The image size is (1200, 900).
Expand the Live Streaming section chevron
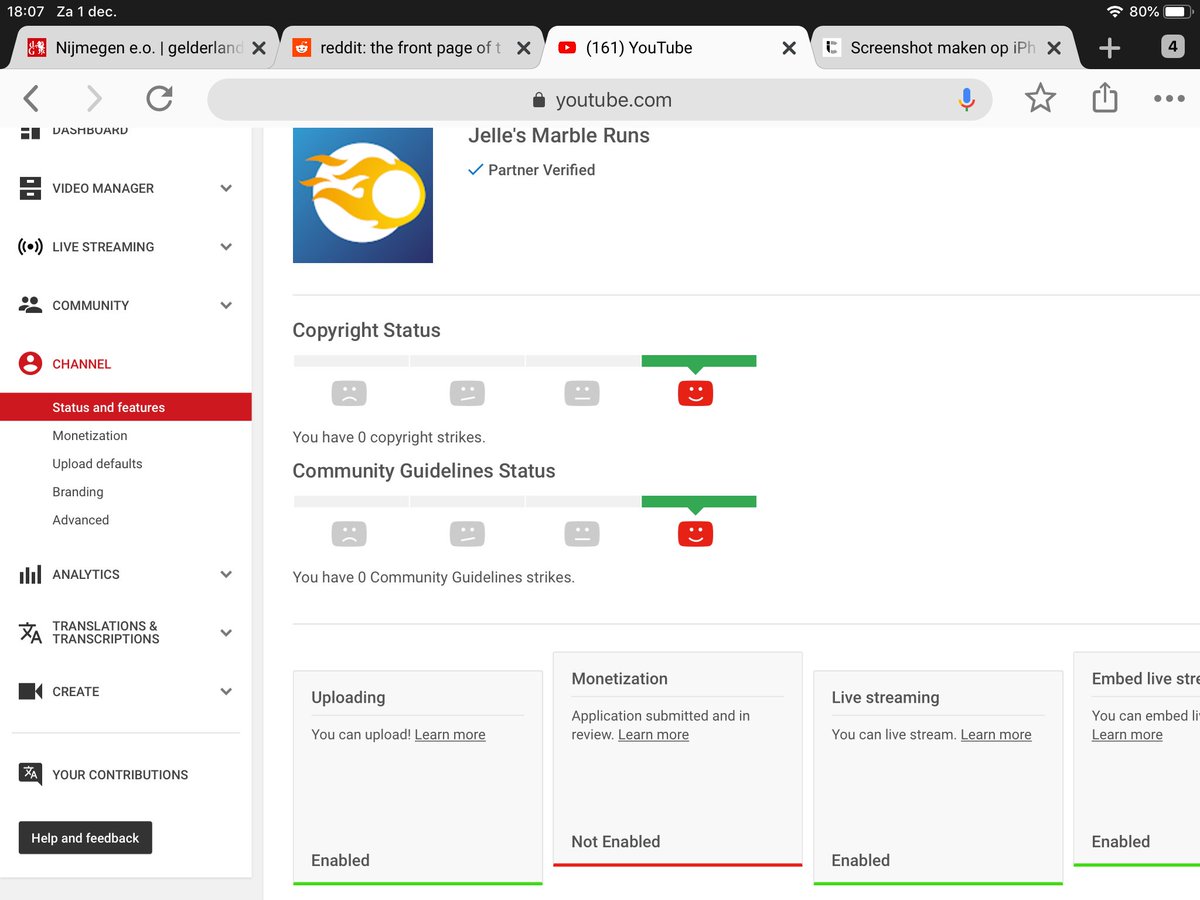[226, 247]
